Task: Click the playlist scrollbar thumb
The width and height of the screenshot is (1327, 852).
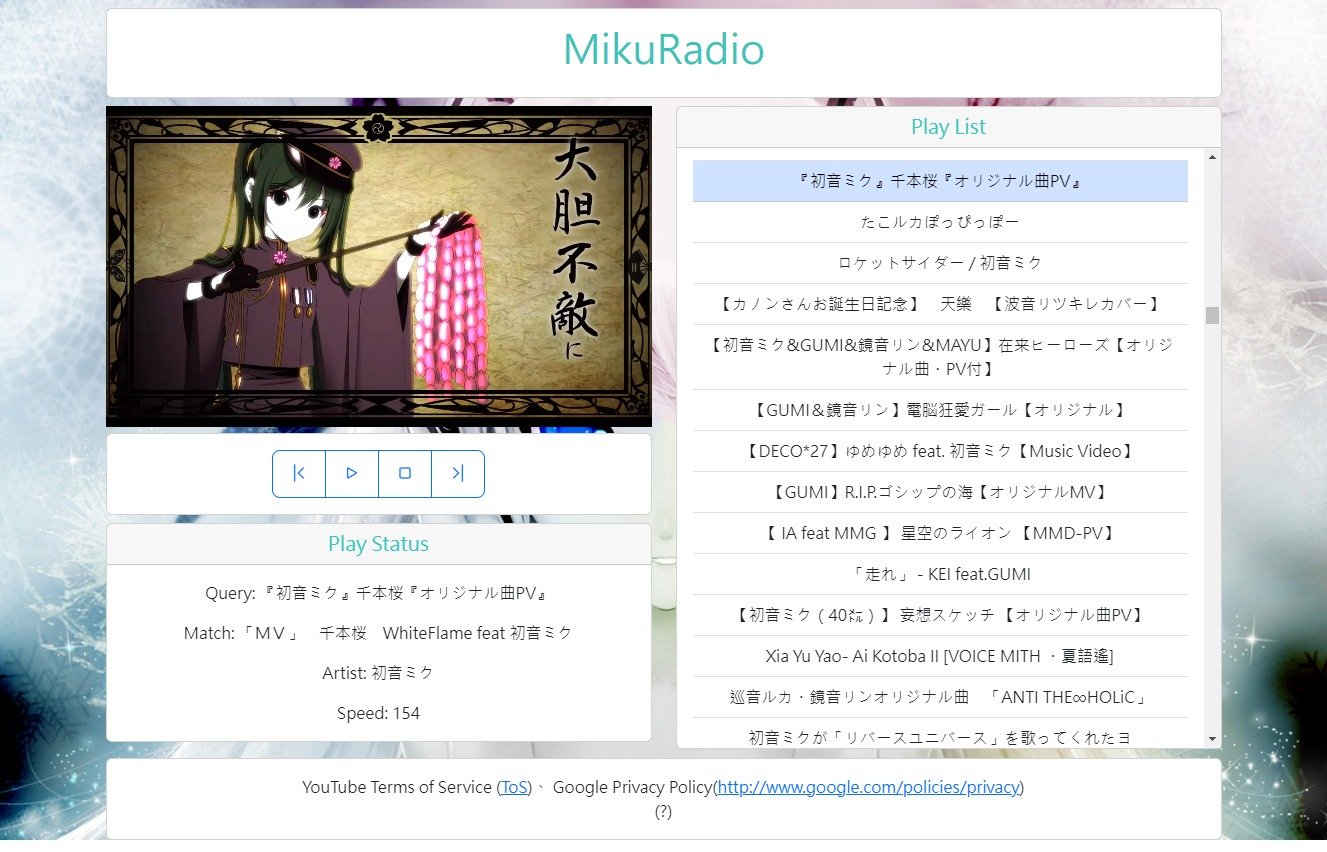Action: tap(1213, 315)
